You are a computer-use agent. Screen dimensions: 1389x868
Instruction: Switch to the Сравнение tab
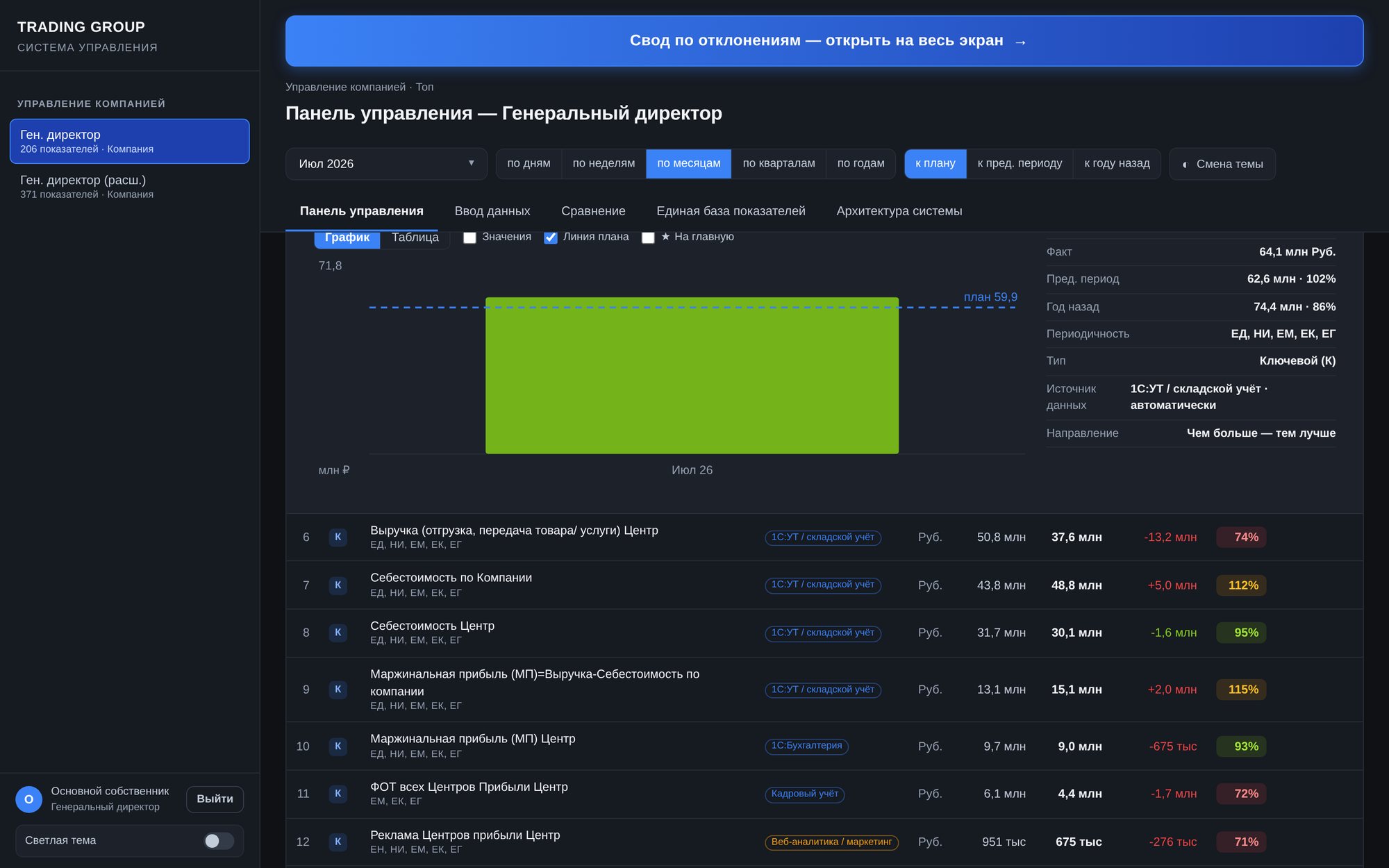coord(593,211)
